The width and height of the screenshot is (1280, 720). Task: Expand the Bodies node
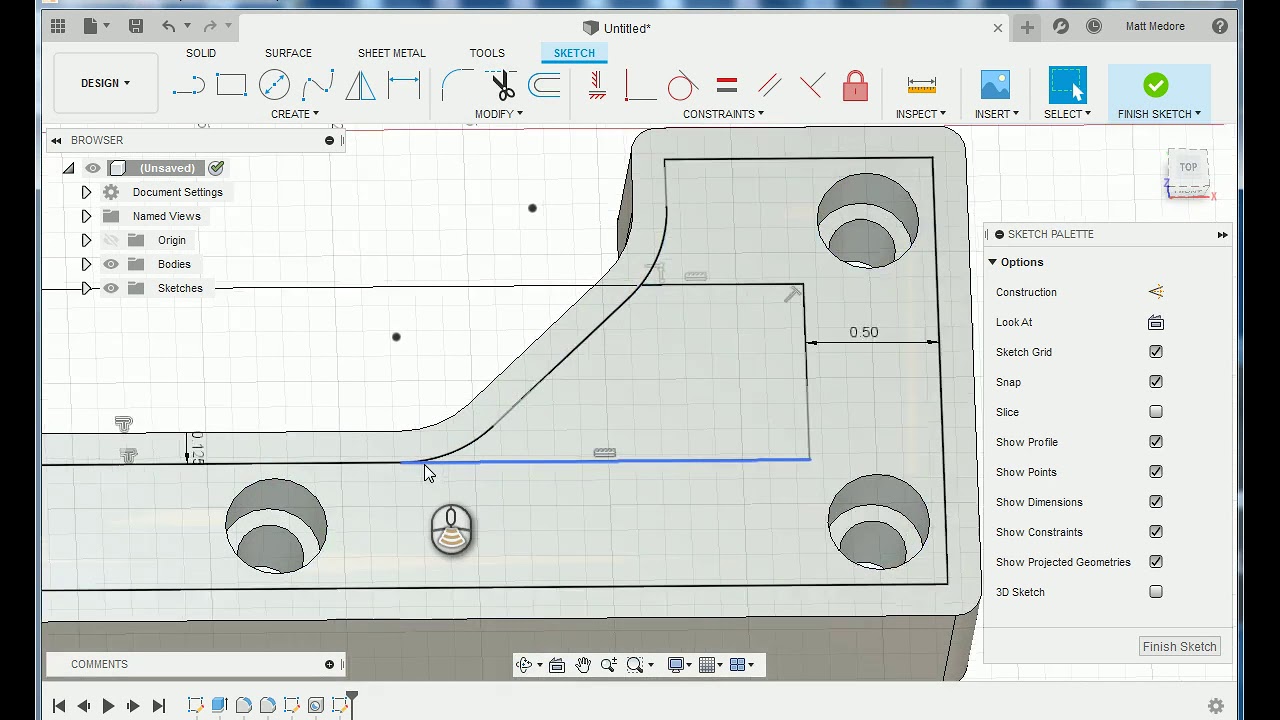[x=86, y=264]
